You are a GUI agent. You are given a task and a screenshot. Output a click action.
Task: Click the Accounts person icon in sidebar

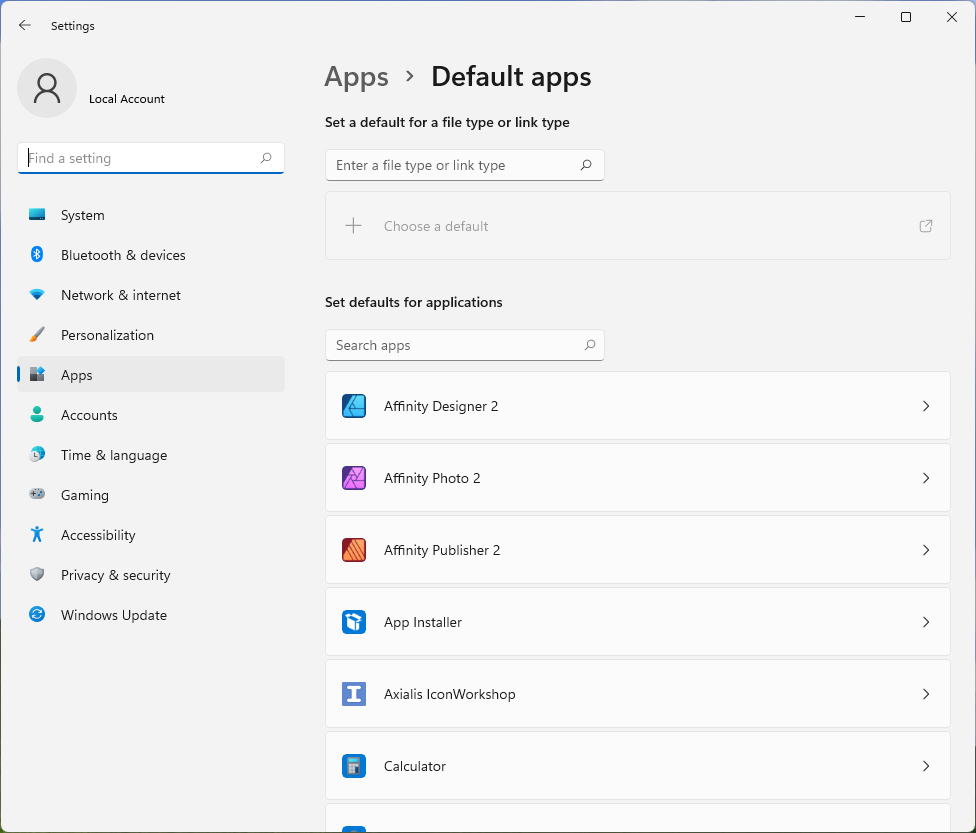coord(37,414)
